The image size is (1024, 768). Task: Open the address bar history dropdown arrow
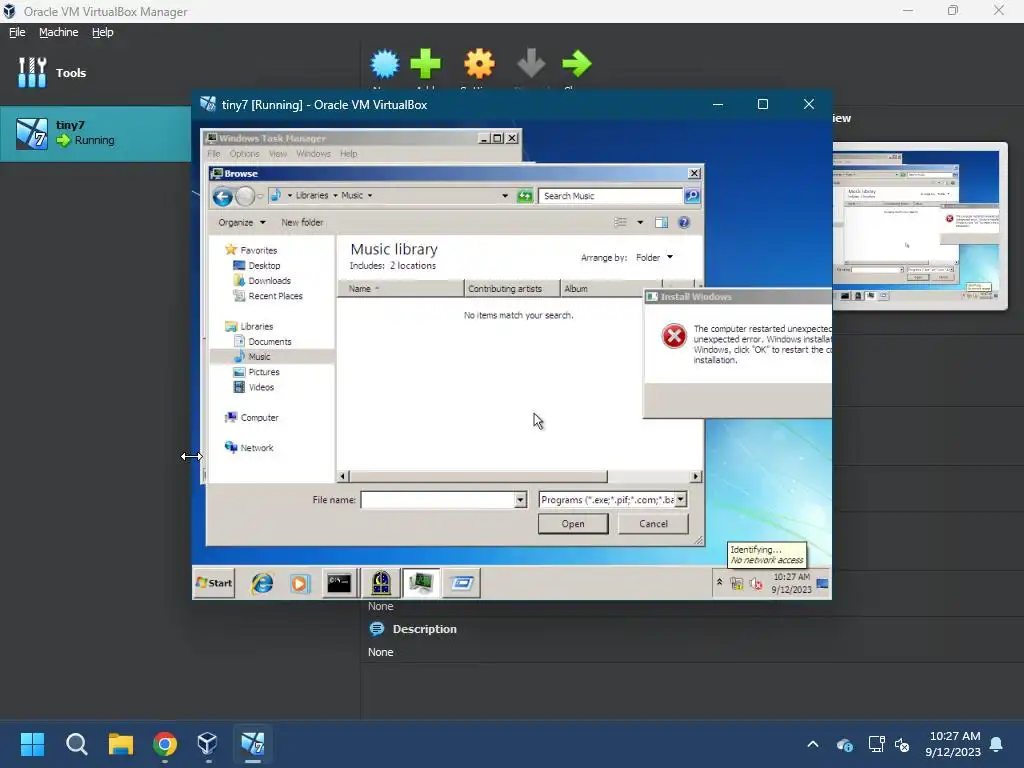(x=505, y=196)
